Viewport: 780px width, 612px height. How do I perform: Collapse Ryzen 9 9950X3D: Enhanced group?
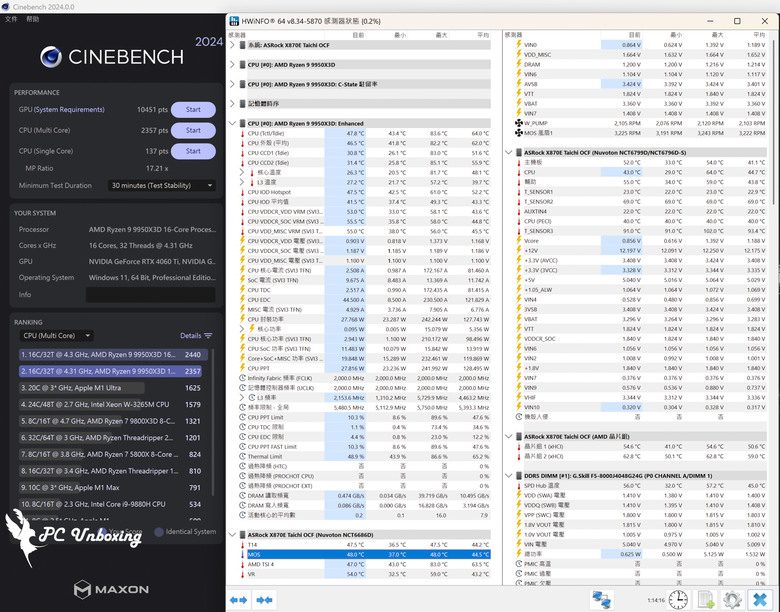232,123
